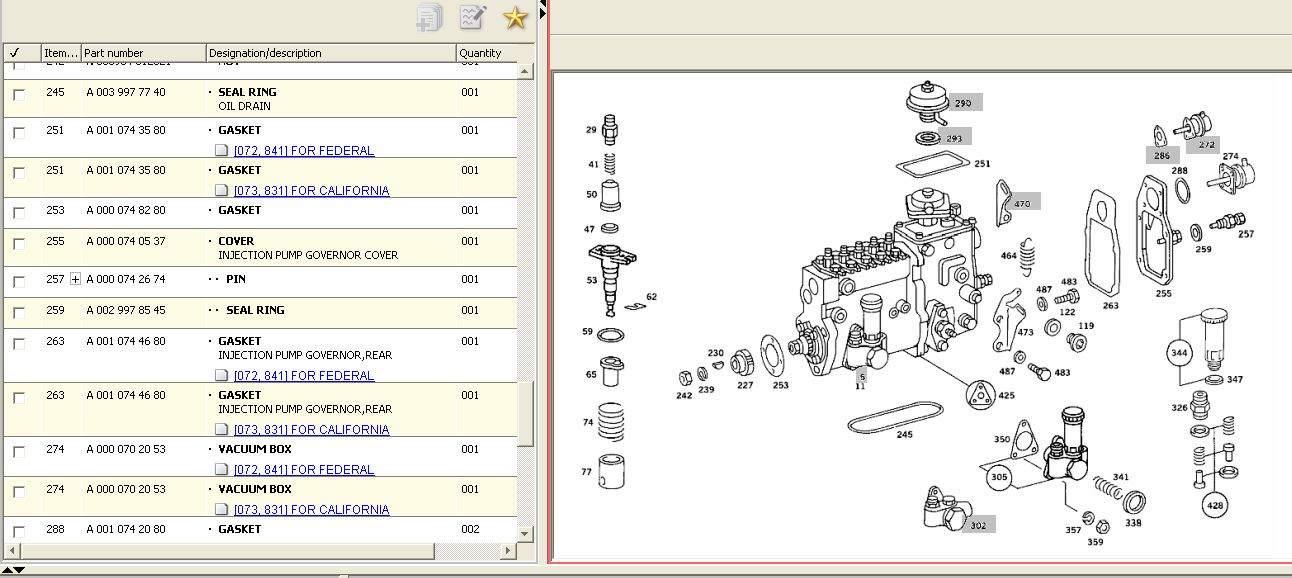
Task: Open the FOR CALIFORNIA link under VACUUM BOX
Action: [311, 510]
